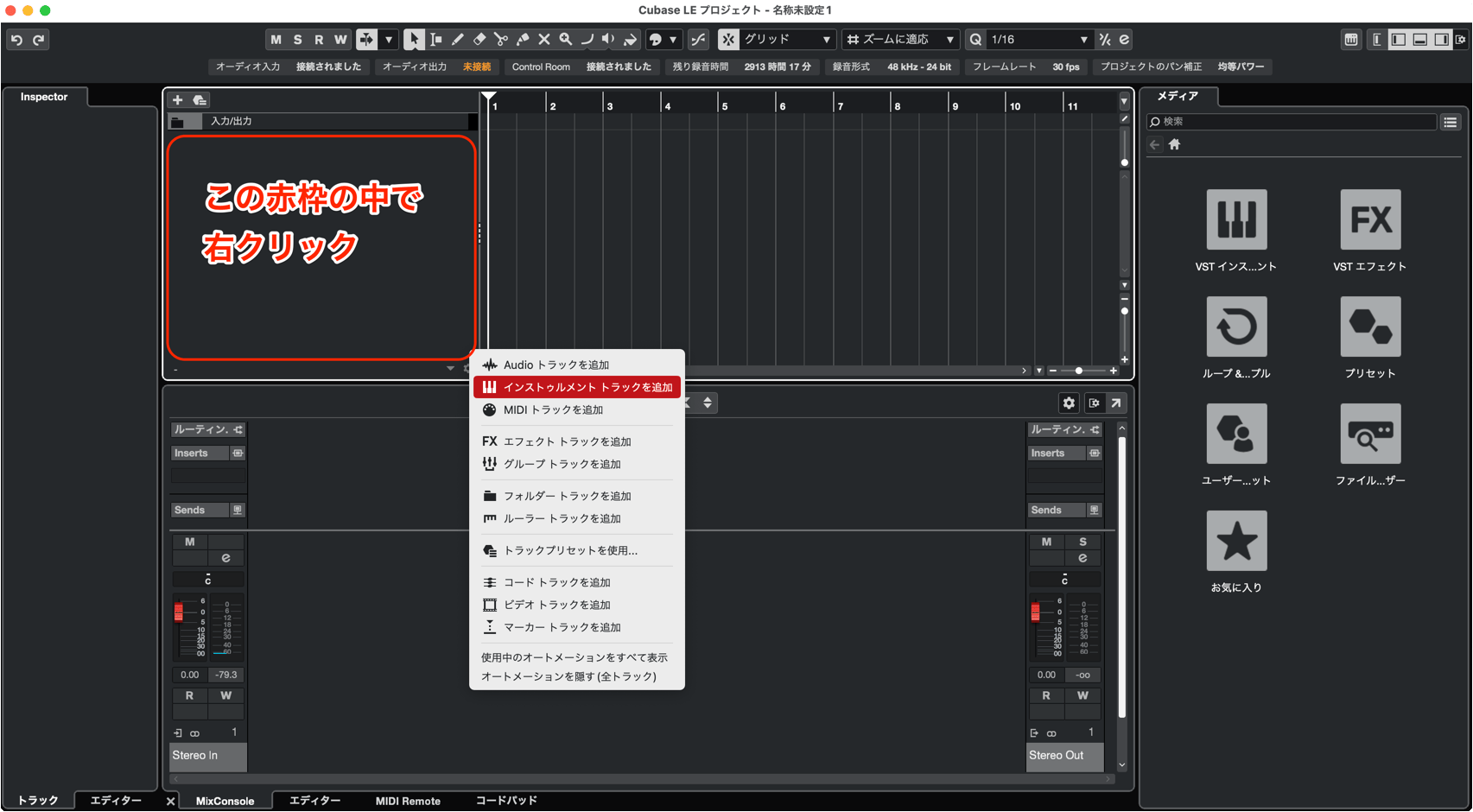Open the VST Instruments media category
The width and height of the screenshot is (1473, 812).
coord(1235,219)
